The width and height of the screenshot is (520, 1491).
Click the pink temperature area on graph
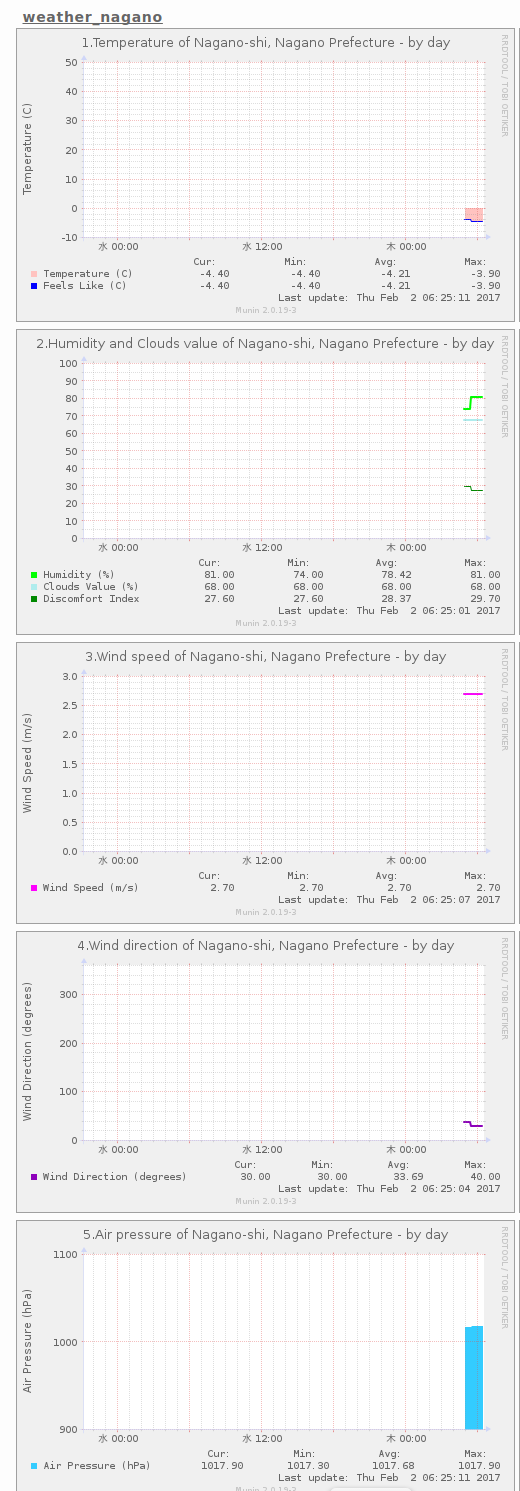point(474,214)
